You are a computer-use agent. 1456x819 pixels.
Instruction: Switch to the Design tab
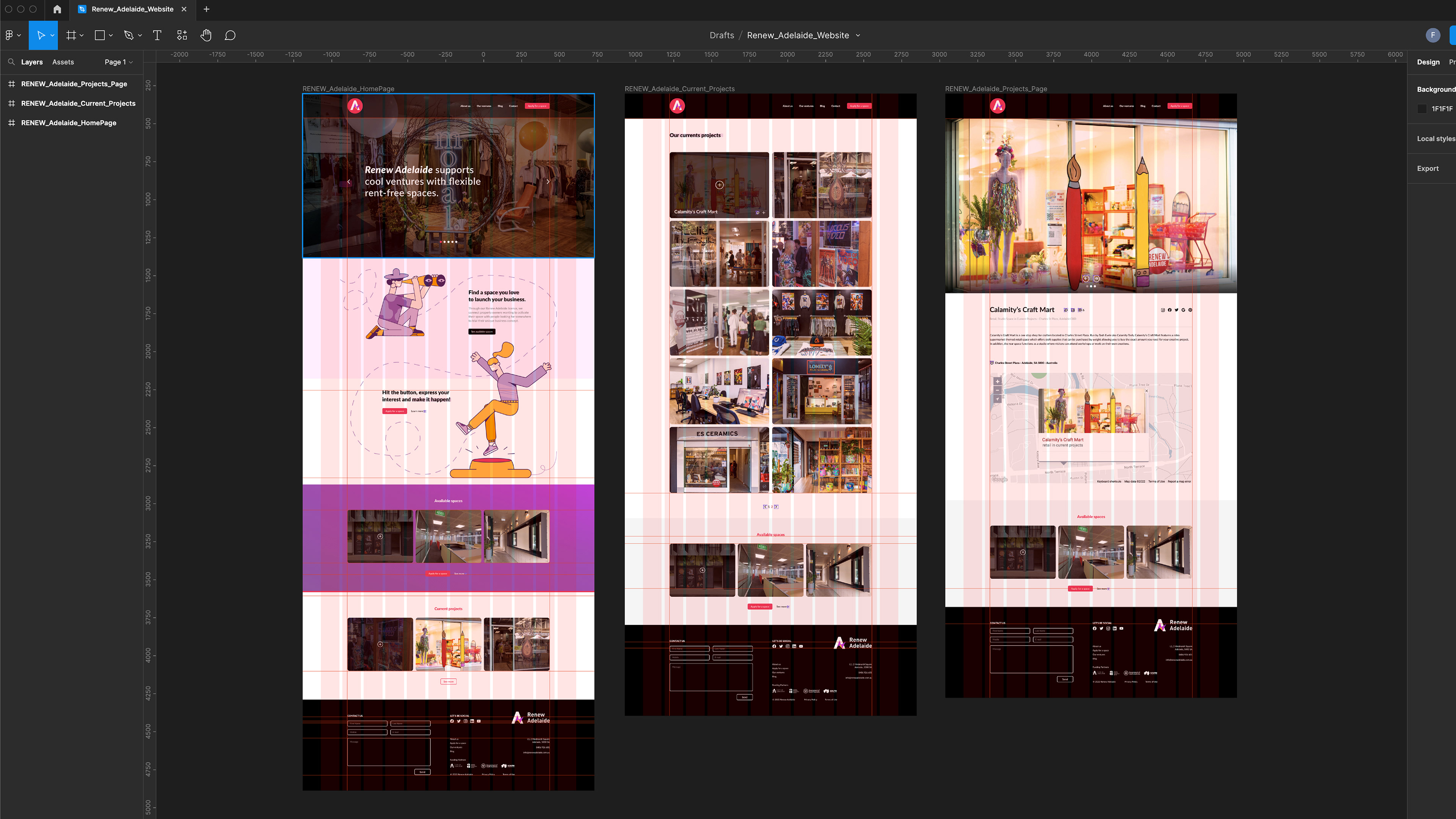[1428, 61]
